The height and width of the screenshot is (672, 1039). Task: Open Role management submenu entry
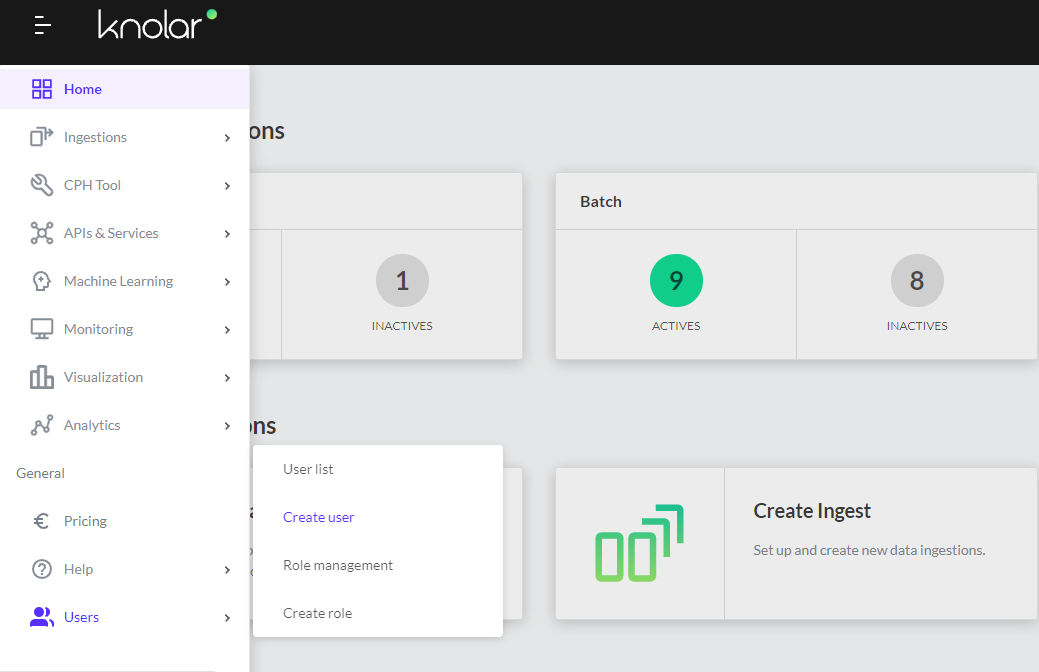(x=338, y=565)
